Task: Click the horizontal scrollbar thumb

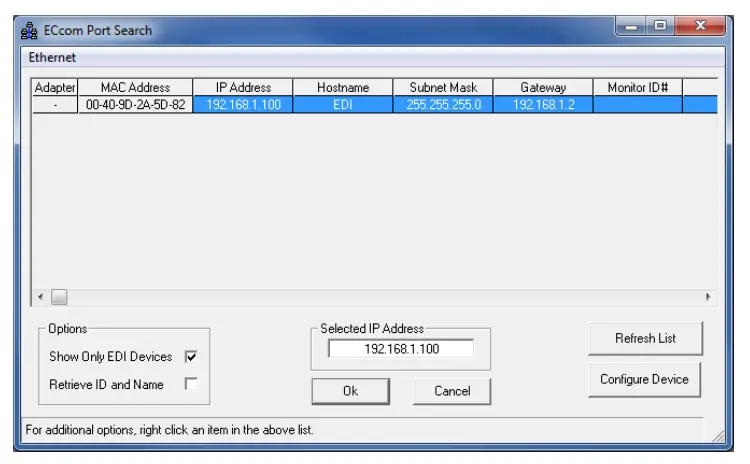Action: 59,297
